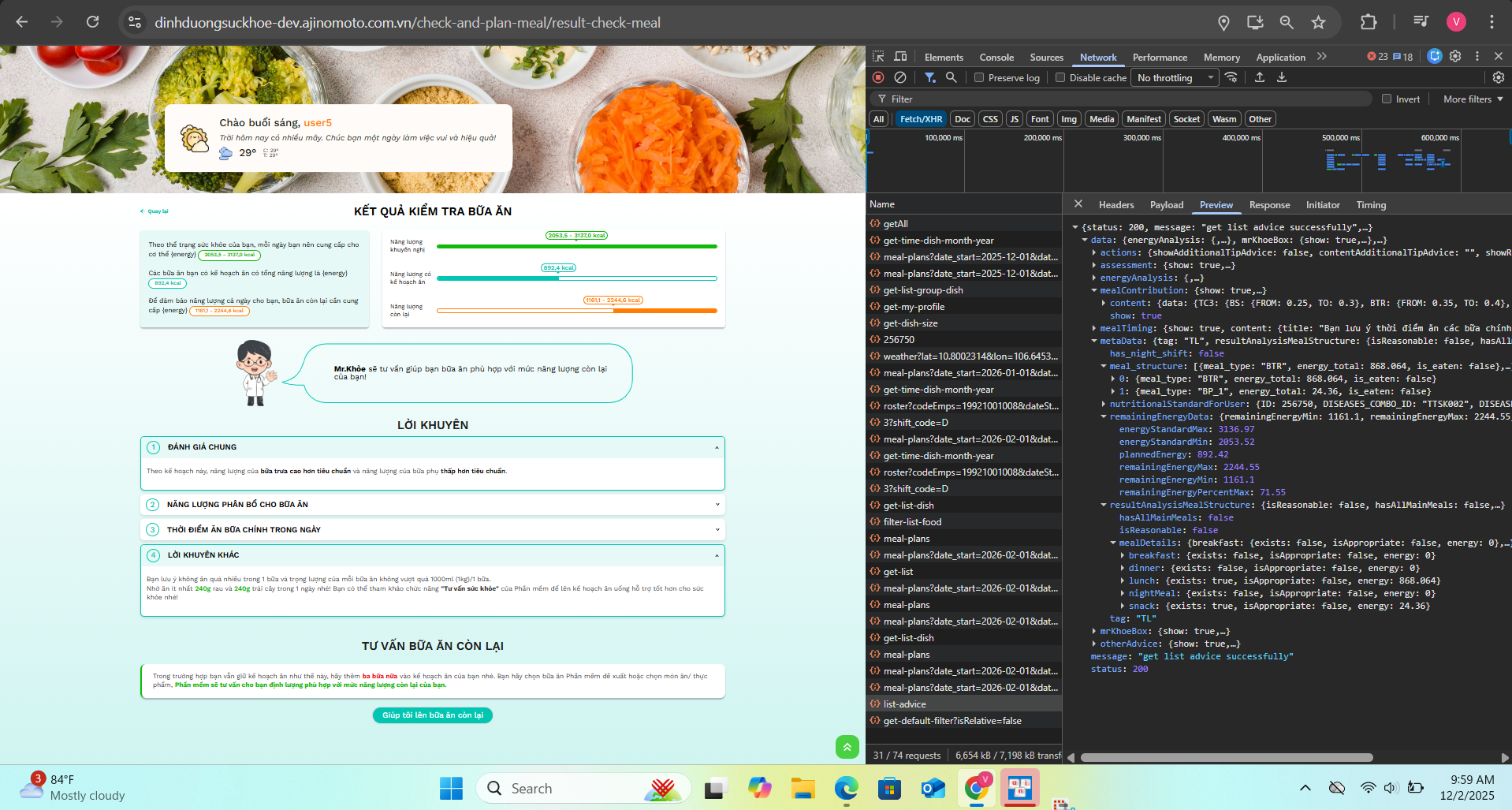Select the get-my-profile request
This screenshot has height=810, width=1512.
point(963,307)
